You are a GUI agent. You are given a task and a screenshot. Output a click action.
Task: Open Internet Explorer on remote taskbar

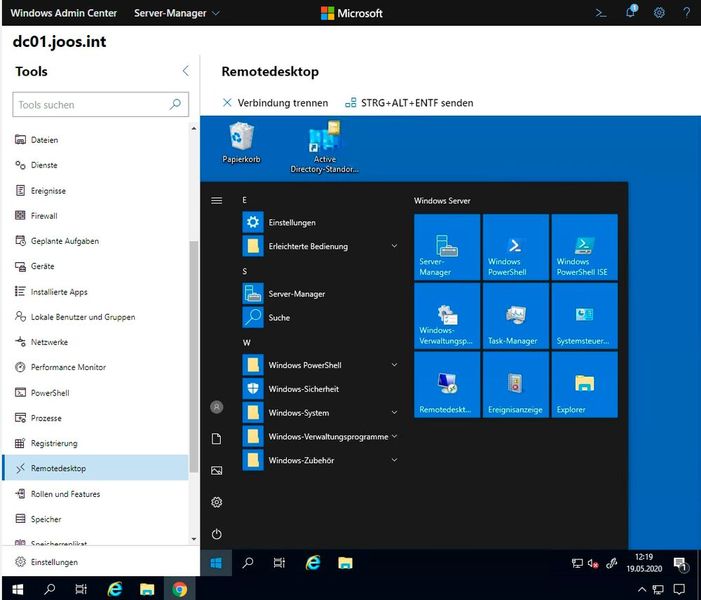313,563
